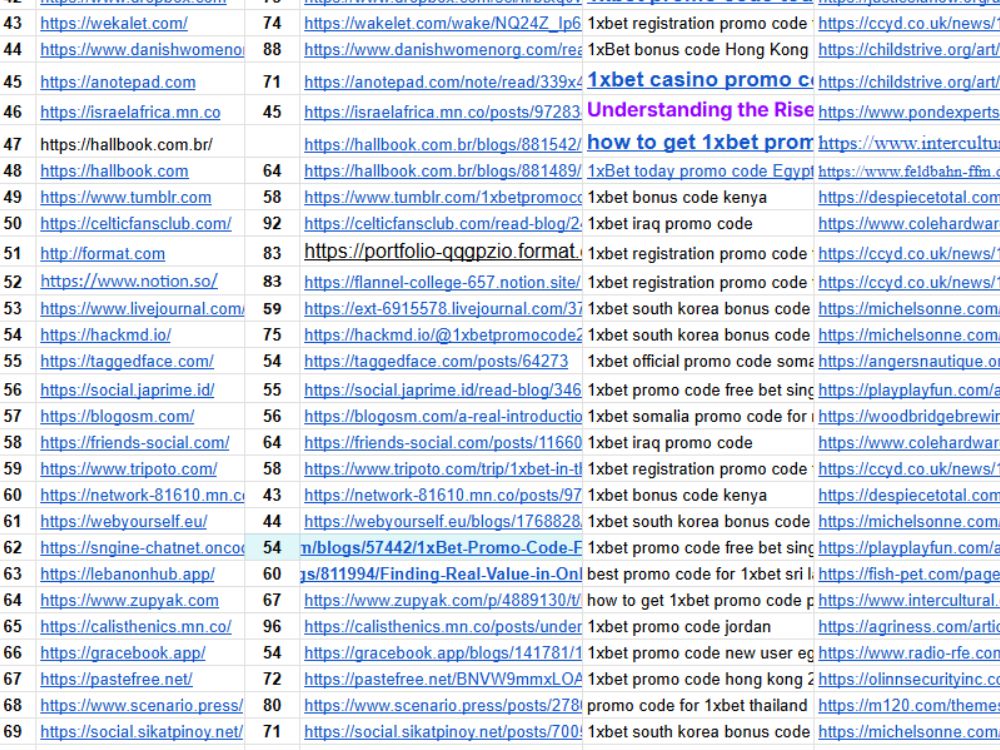Click the taggedface.com/posts/64273 link
Image resolution: width=1000 pixels, height=750 pixels.
pos(436,361)
